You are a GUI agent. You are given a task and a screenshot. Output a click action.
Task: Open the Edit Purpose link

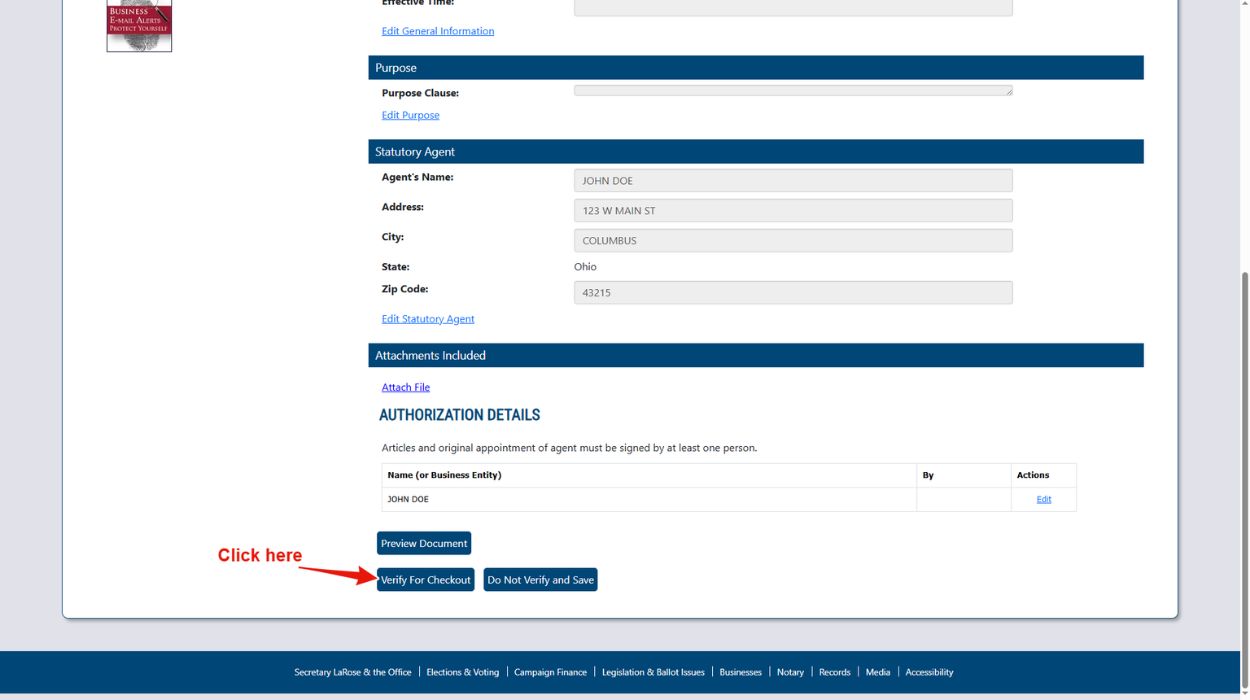(x=408, y=114)
